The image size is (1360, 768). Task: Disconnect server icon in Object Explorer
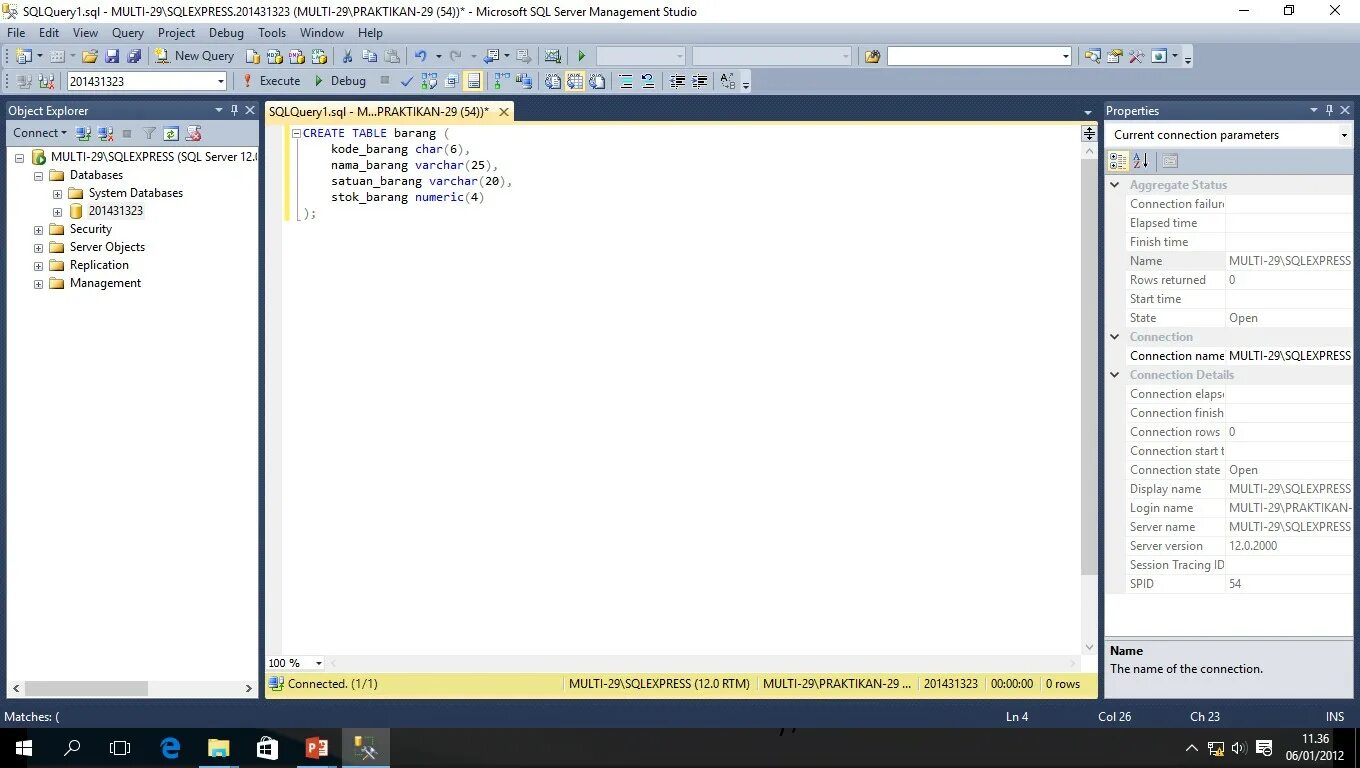(x=105, y=133)
